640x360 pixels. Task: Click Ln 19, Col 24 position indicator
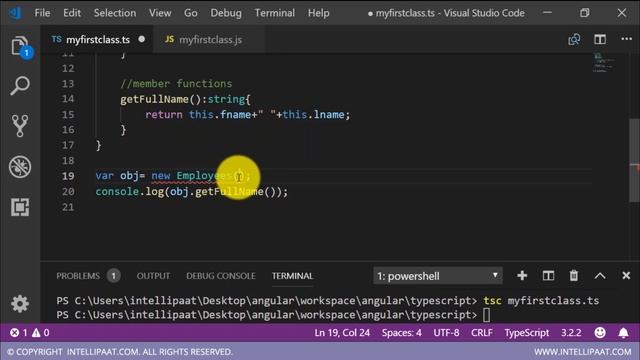342,333
